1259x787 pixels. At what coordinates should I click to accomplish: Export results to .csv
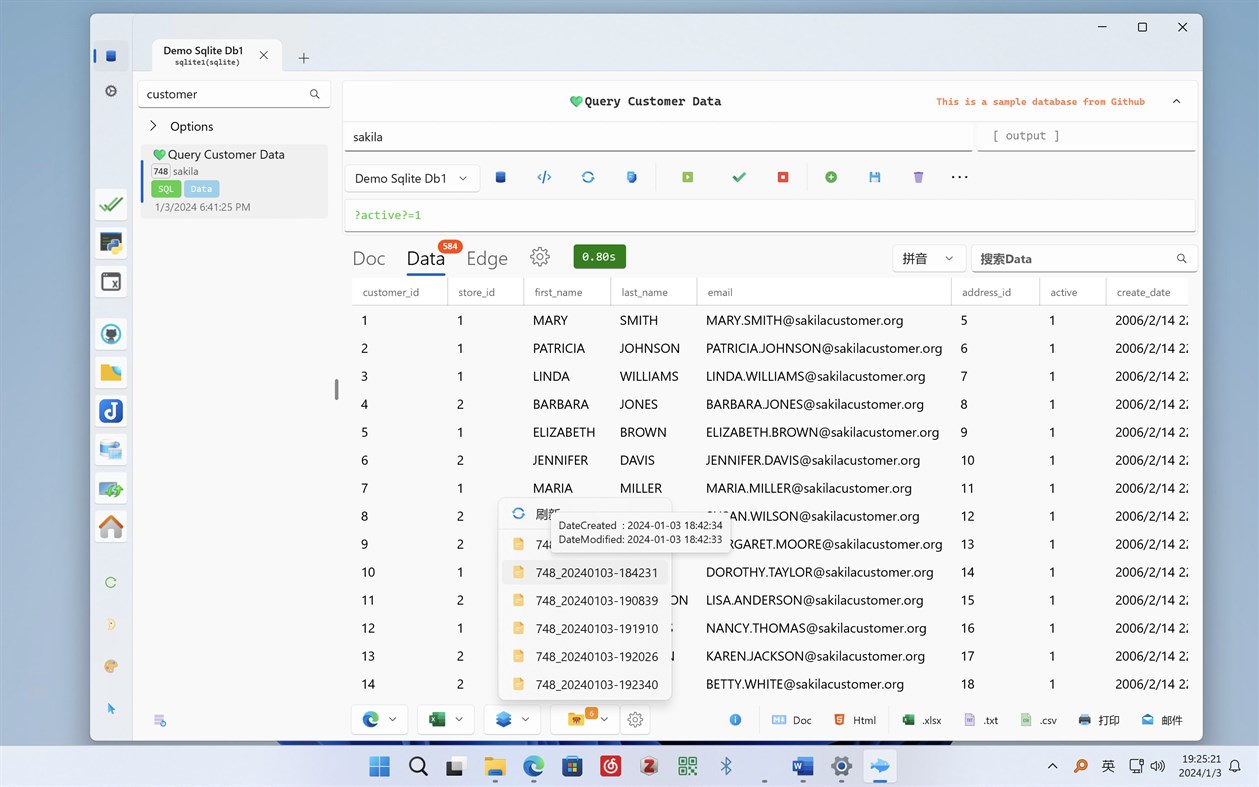point(1039,720)
